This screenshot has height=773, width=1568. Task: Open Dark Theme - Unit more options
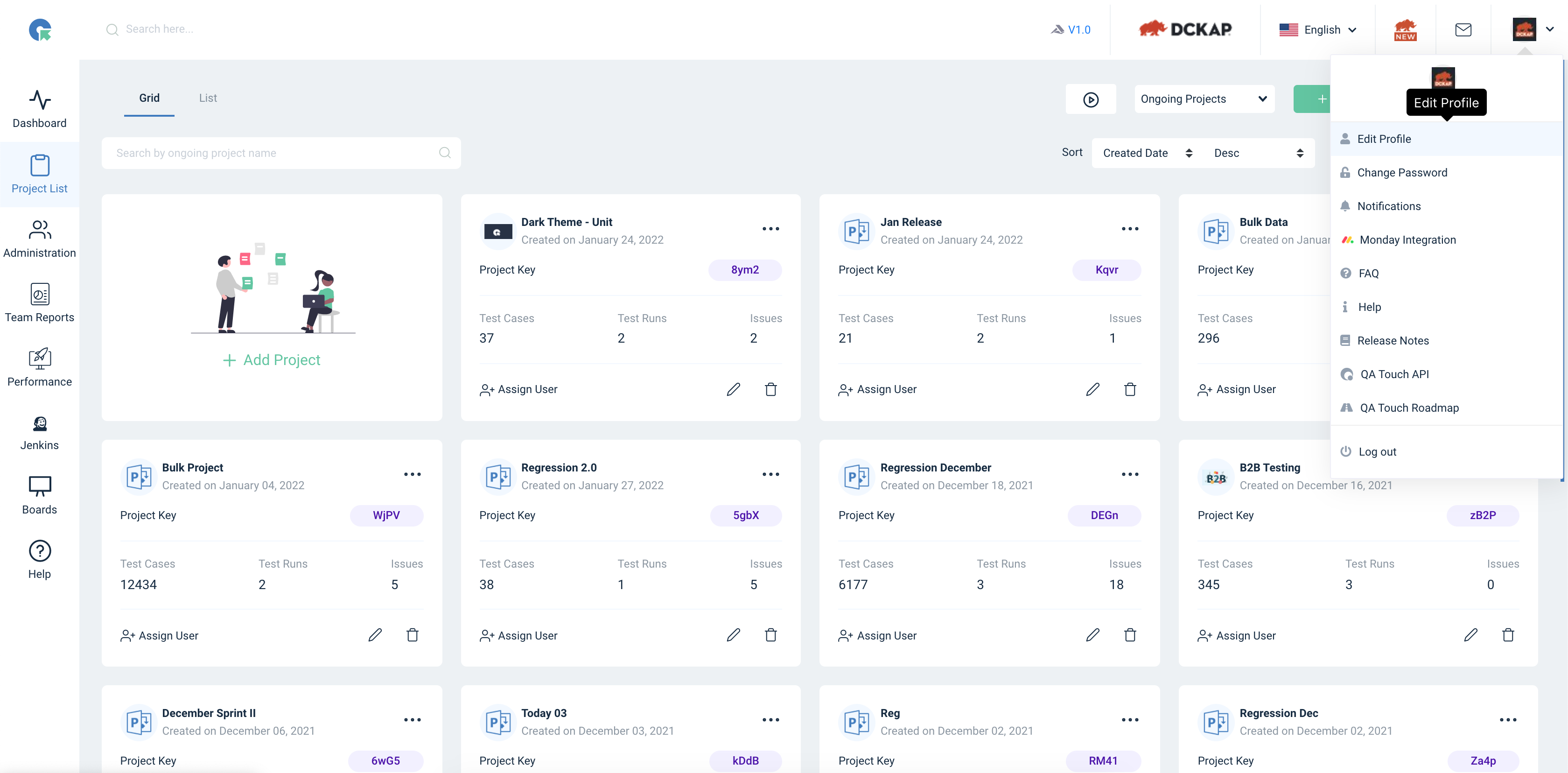(770, 229)
